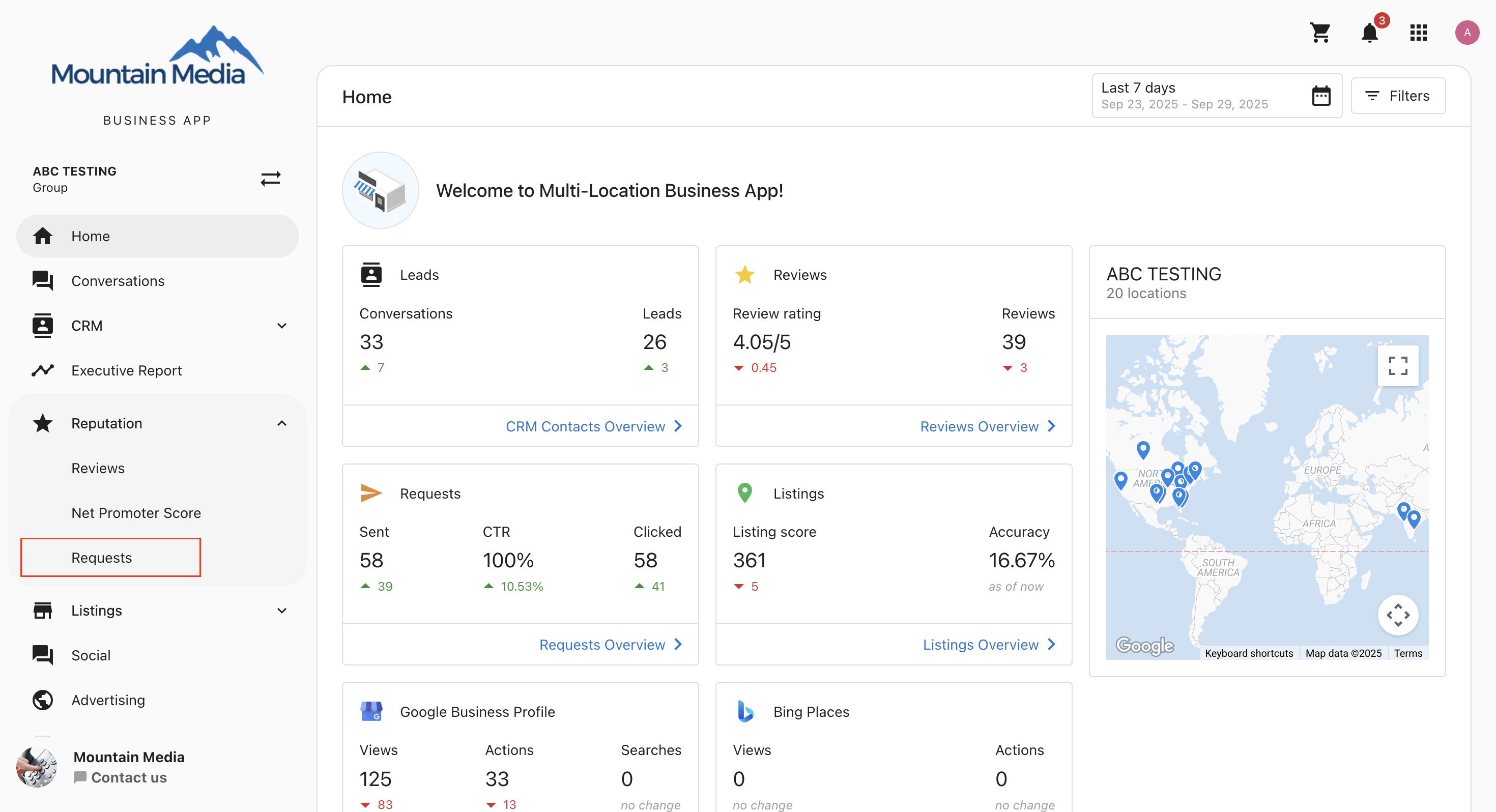
Task: Go to Net Promoter Score page
Action: pyautogui.click(x=136, y=513)
